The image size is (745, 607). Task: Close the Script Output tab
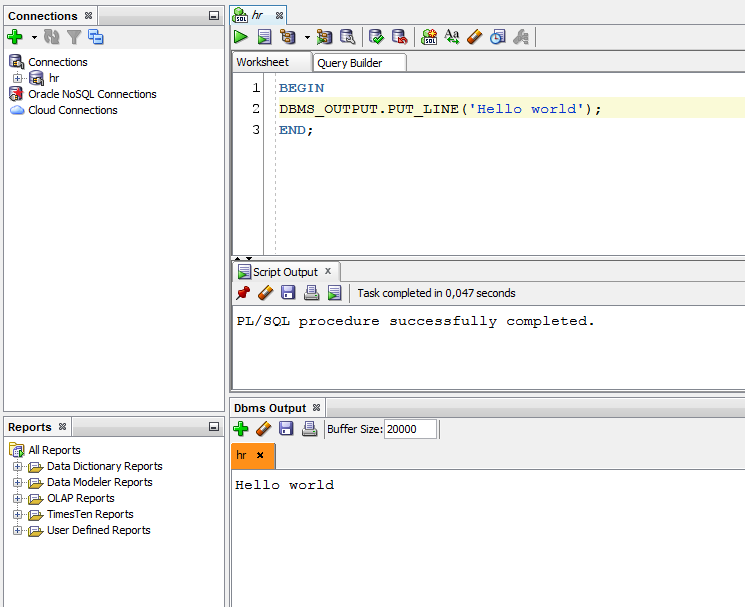pyautogui.click(x=328, y=271)
